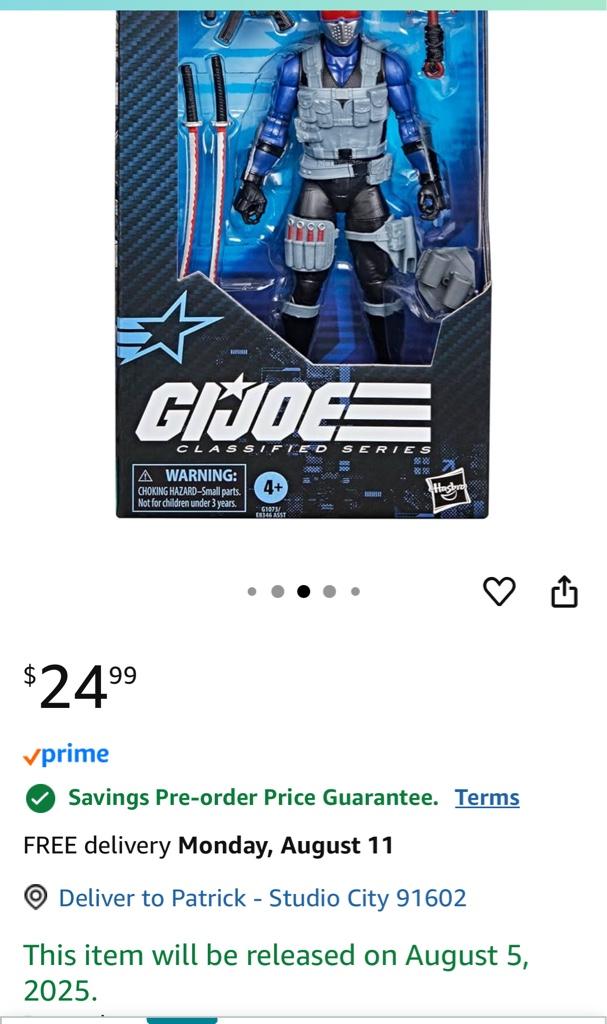Tap the FREE delivery Monday, August 11 line
The image size is (607, 1024).
pos(208,846)
